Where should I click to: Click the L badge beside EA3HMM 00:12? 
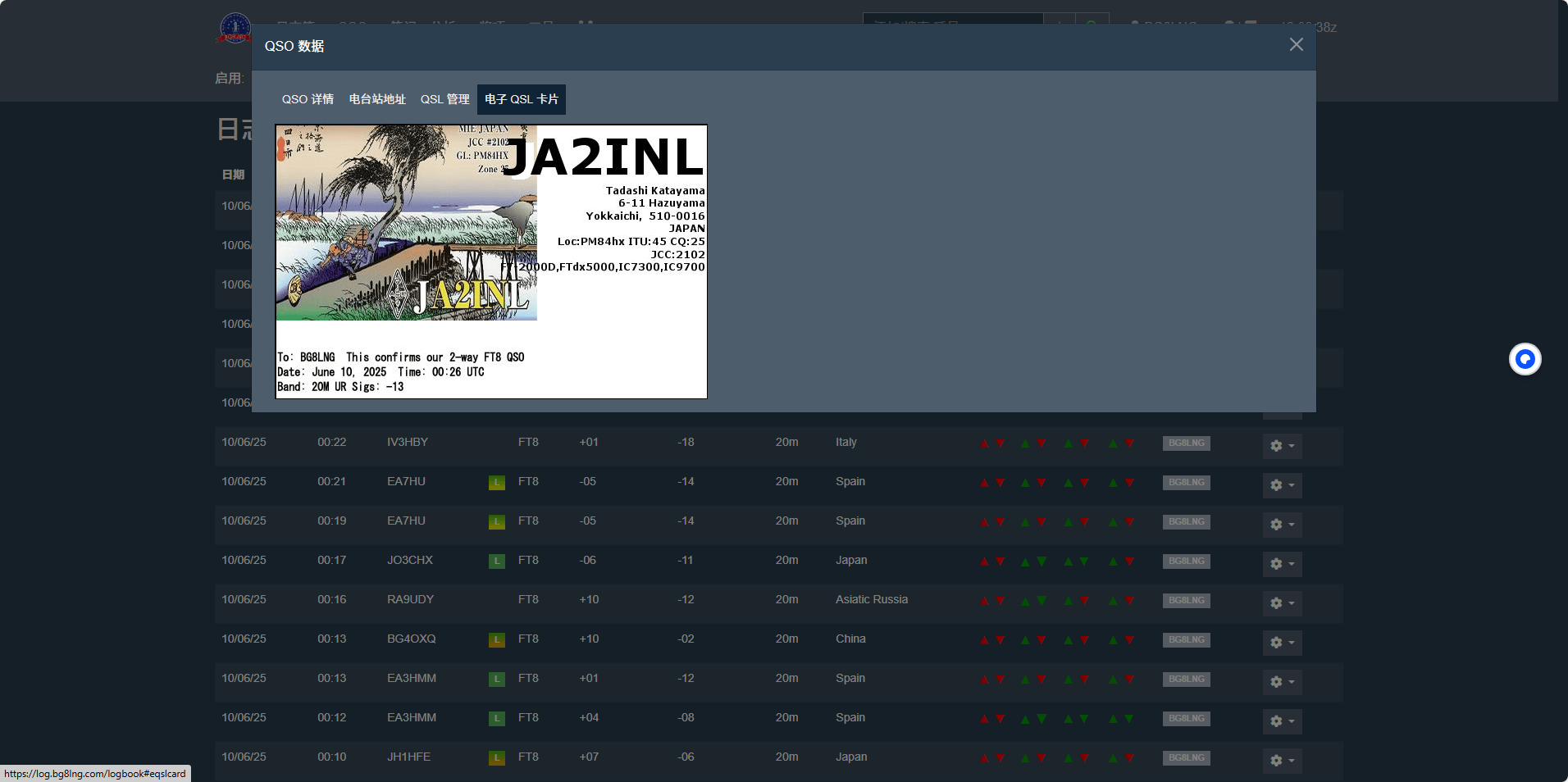coord(497,719)
